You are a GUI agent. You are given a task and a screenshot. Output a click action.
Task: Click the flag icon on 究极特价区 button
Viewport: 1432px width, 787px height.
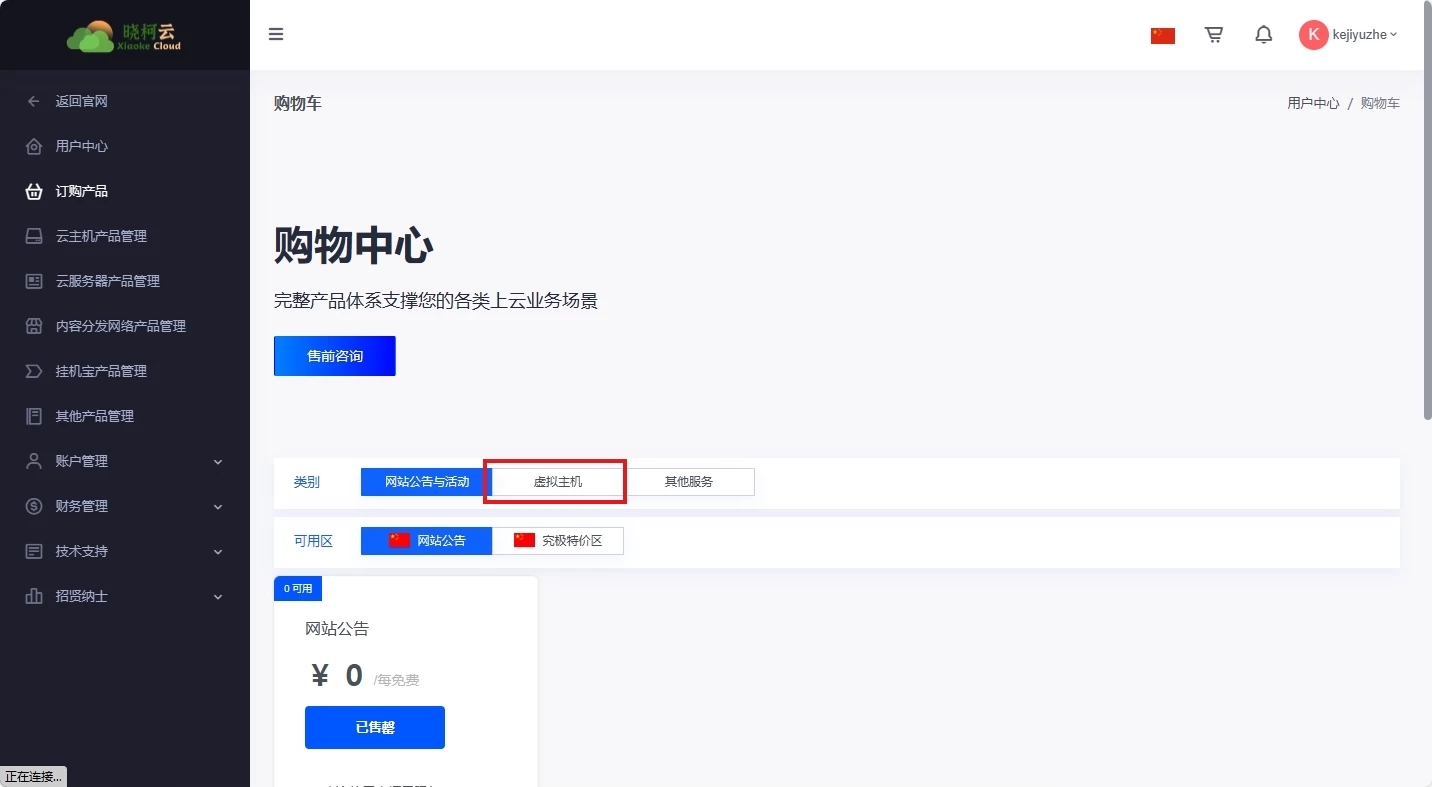(x=525, y=540)
